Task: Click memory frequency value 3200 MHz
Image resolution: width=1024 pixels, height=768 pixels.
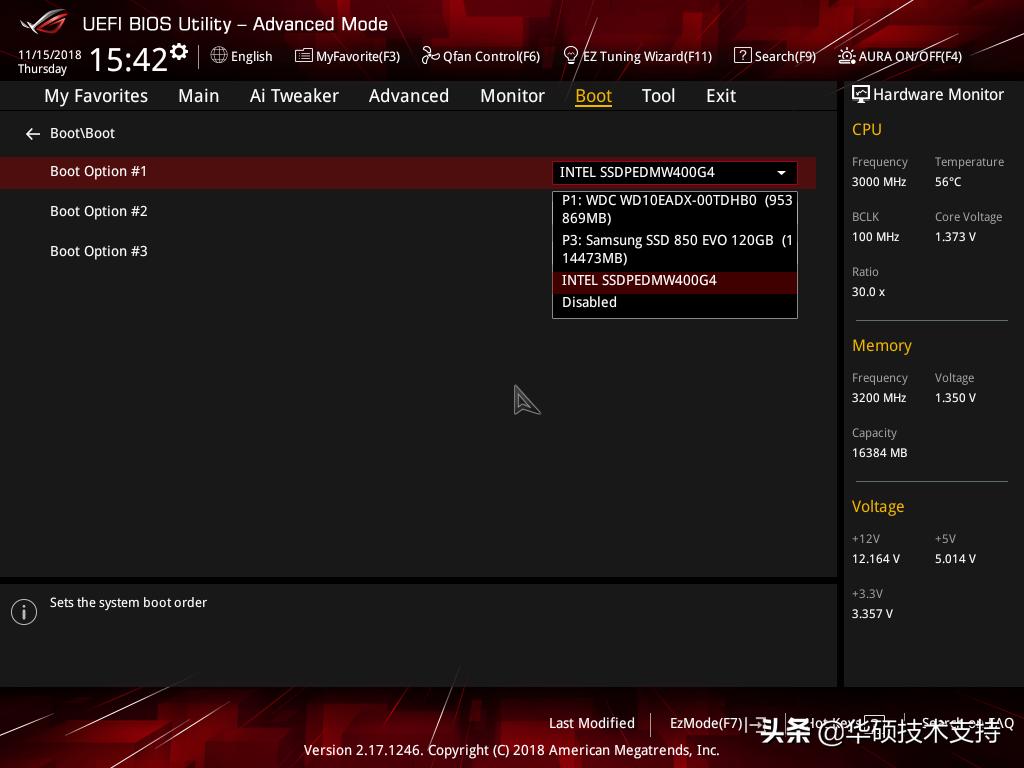Action: [x=878, y=398]
